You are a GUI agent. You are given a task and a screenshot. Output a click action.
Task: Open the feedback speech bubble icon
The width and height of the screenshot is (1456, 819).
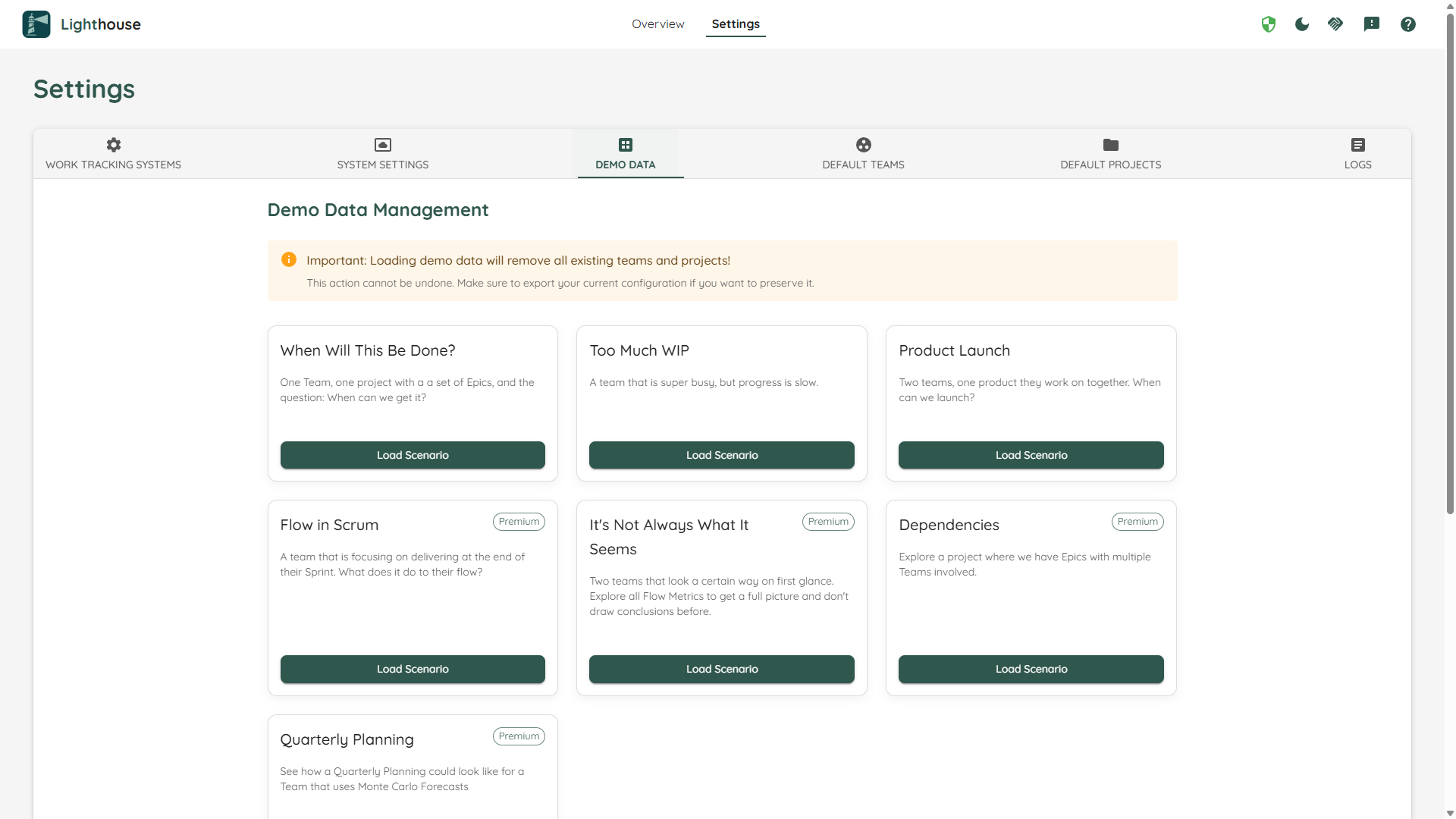click(x=1371, y=24)
